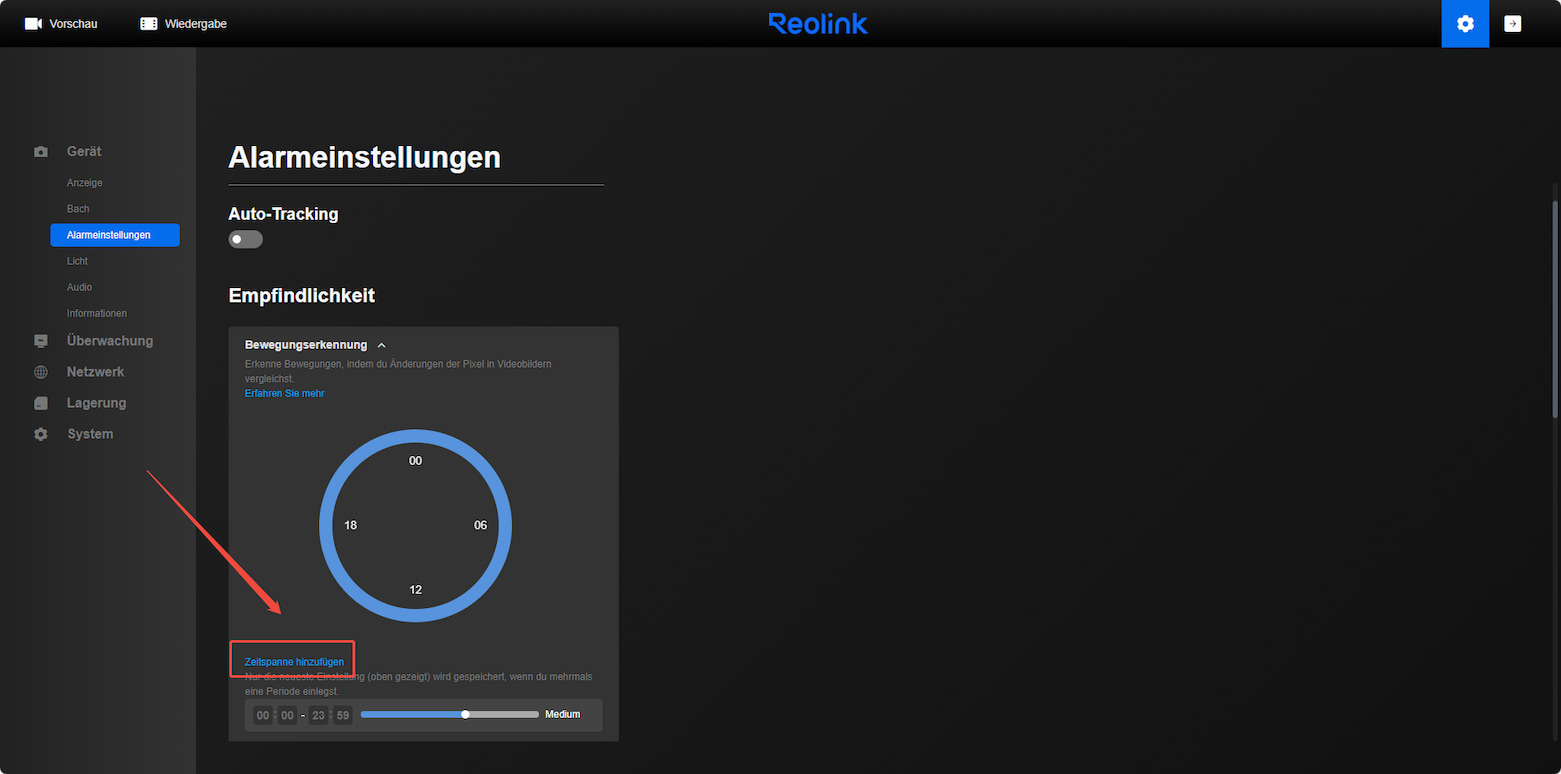Select Bach in the sidebar
Image resolution: width=1561 pixels, height=774 pixels.
pos(78,209)
